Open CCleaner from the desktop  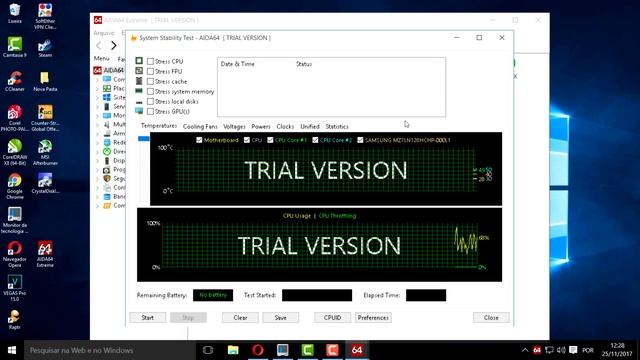tap(15, 80)
